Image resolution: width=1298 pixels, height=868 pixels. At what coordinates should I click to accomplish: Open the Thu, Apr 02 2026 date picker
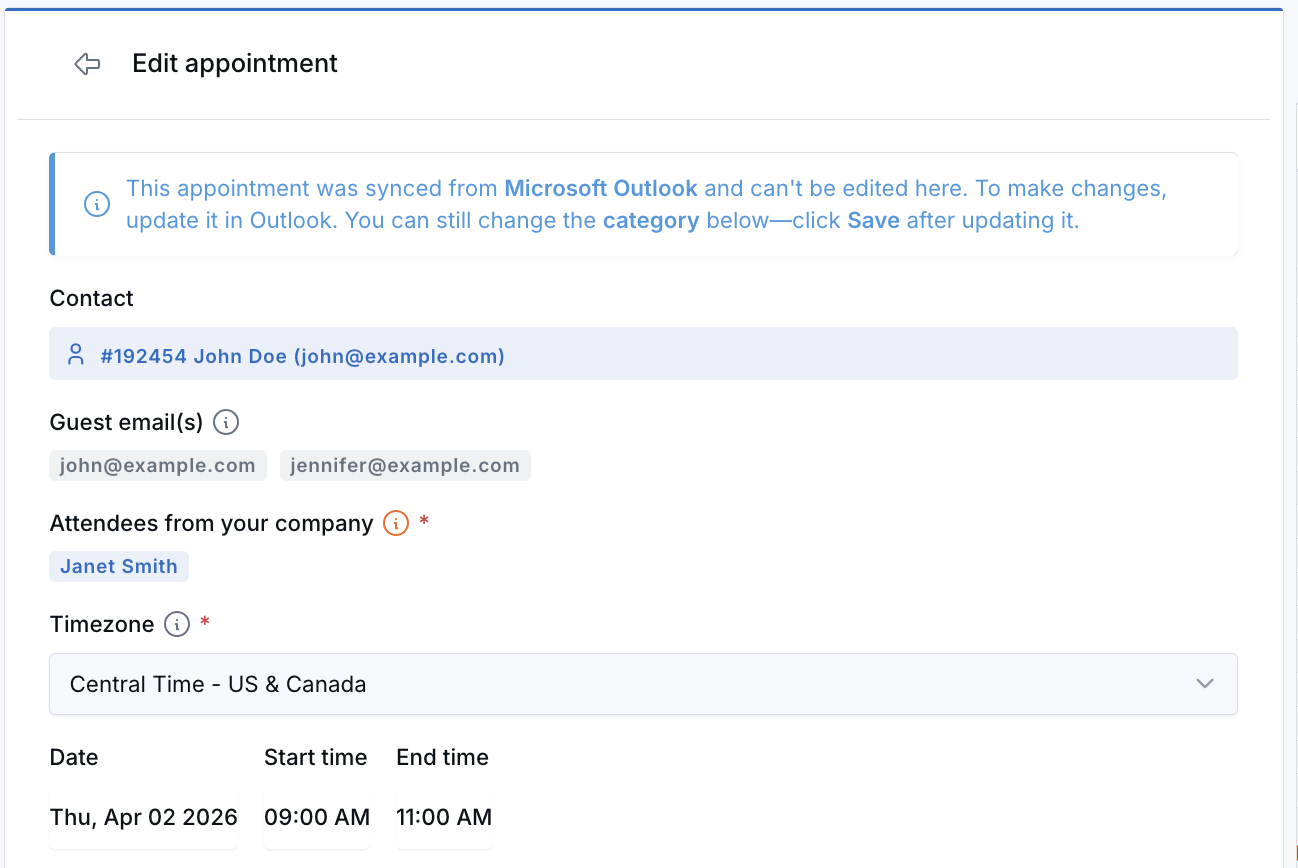tap(143, 817)
